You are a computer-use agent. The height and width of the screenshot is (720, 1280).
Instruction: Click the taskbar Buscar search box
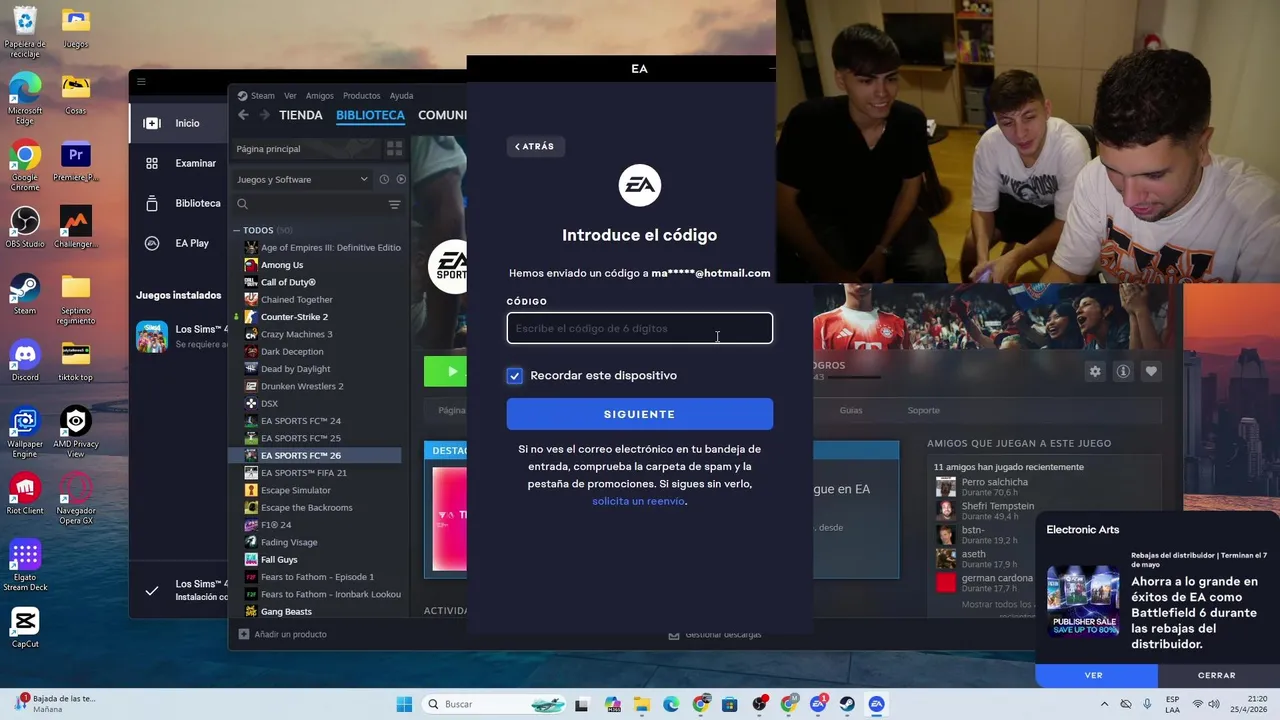[x=494, y=704]
